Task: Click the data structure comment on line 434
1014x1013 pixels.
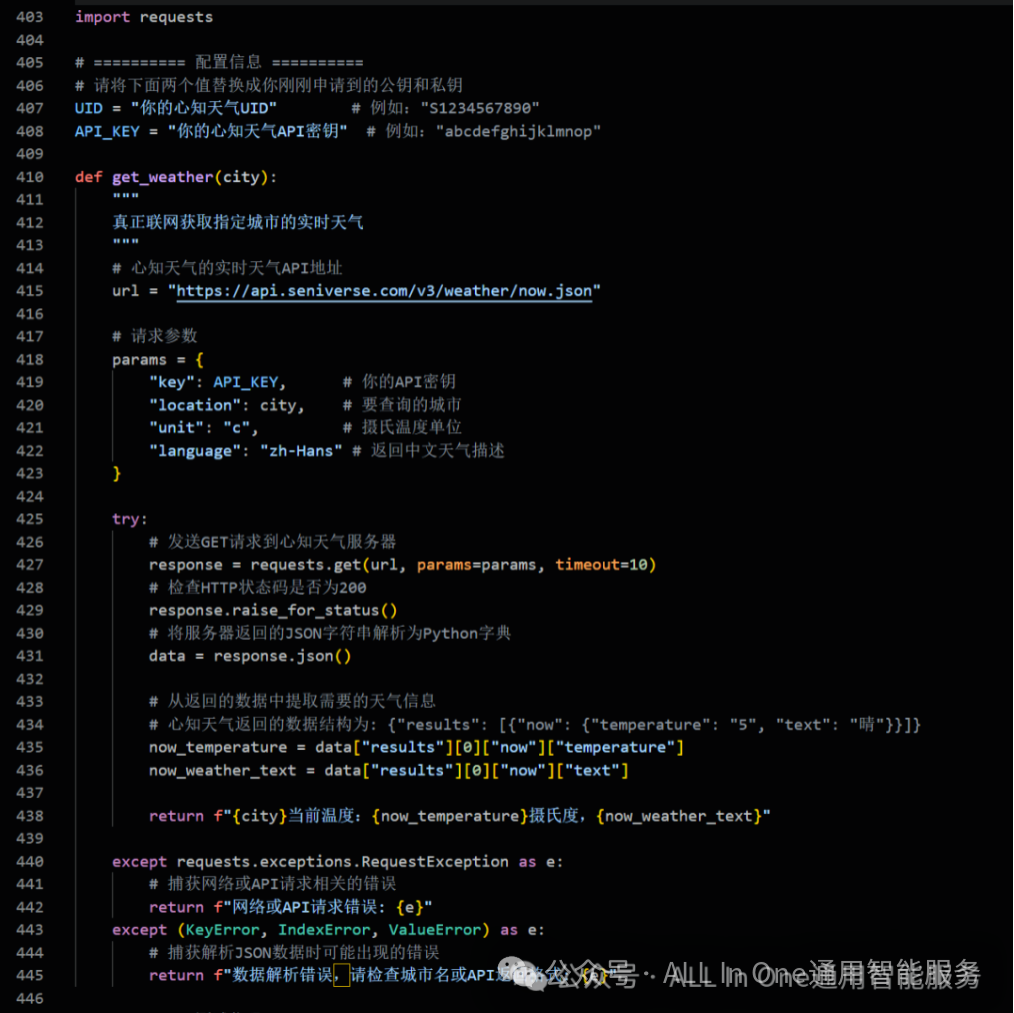Action: [x=535, y=724]
